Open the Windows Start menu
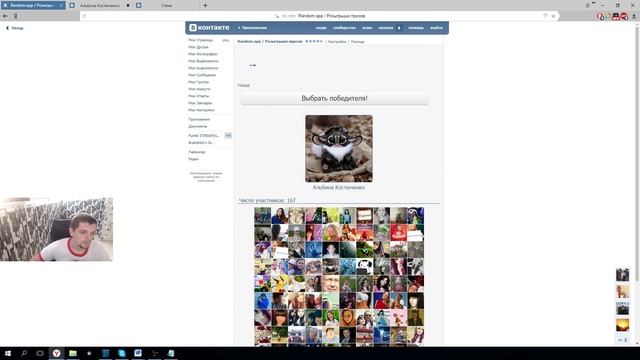 click(x=8, y=353)
